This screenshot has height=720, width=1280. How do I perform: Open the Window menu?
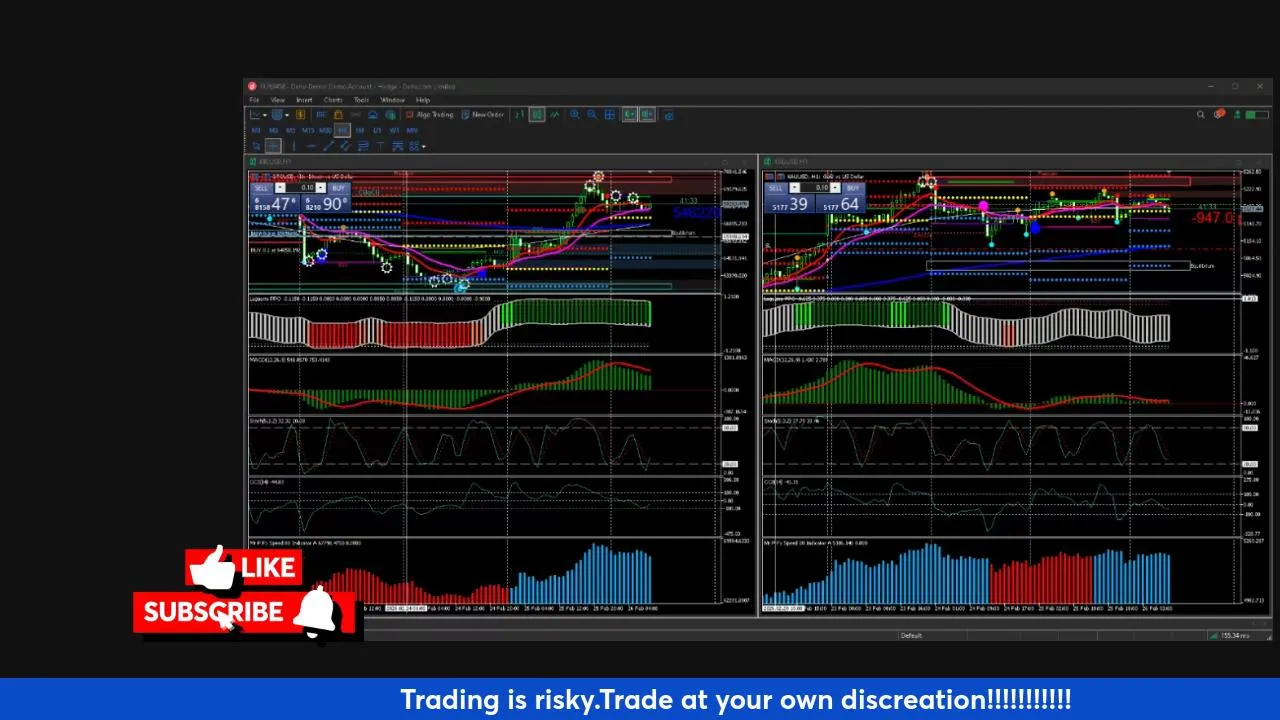coord(392,100)
